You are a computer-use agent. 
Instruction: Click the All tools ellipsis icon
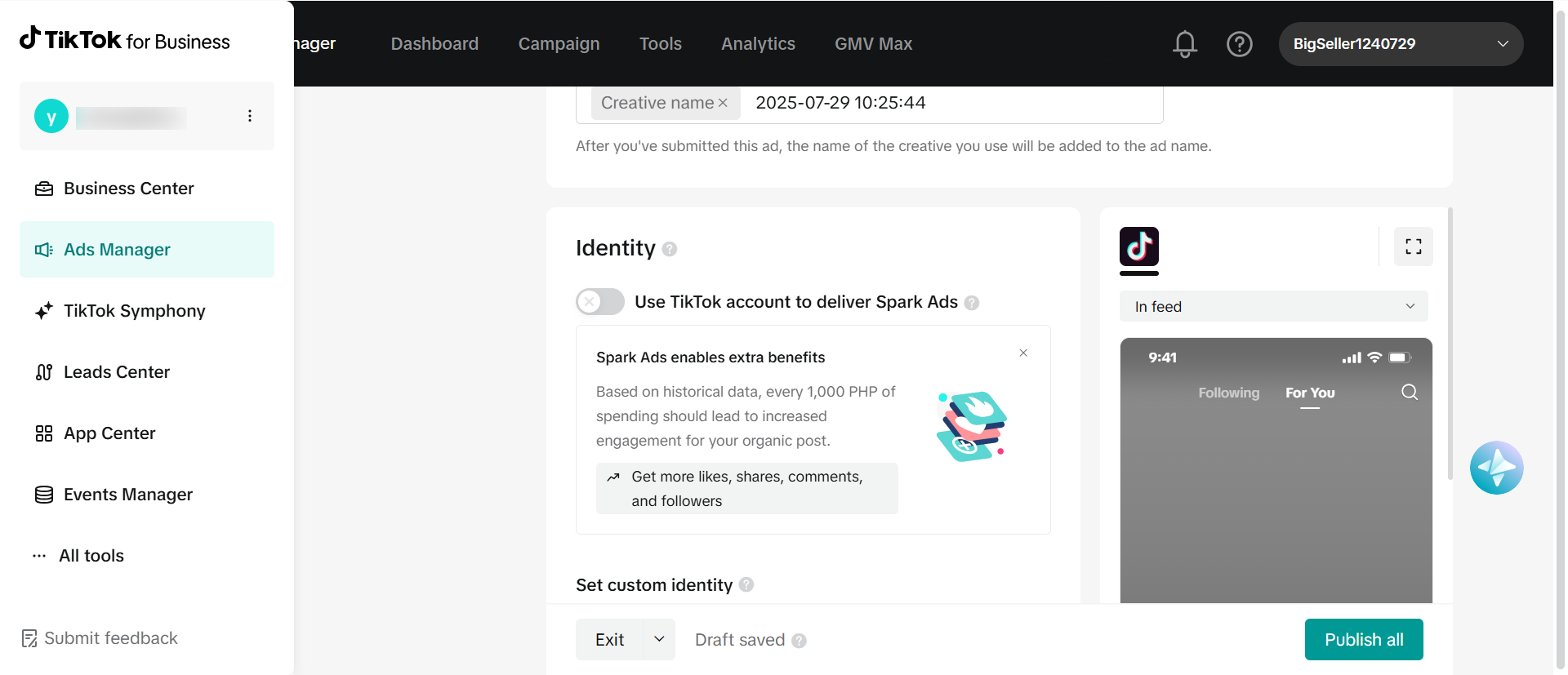coord(39,556)
